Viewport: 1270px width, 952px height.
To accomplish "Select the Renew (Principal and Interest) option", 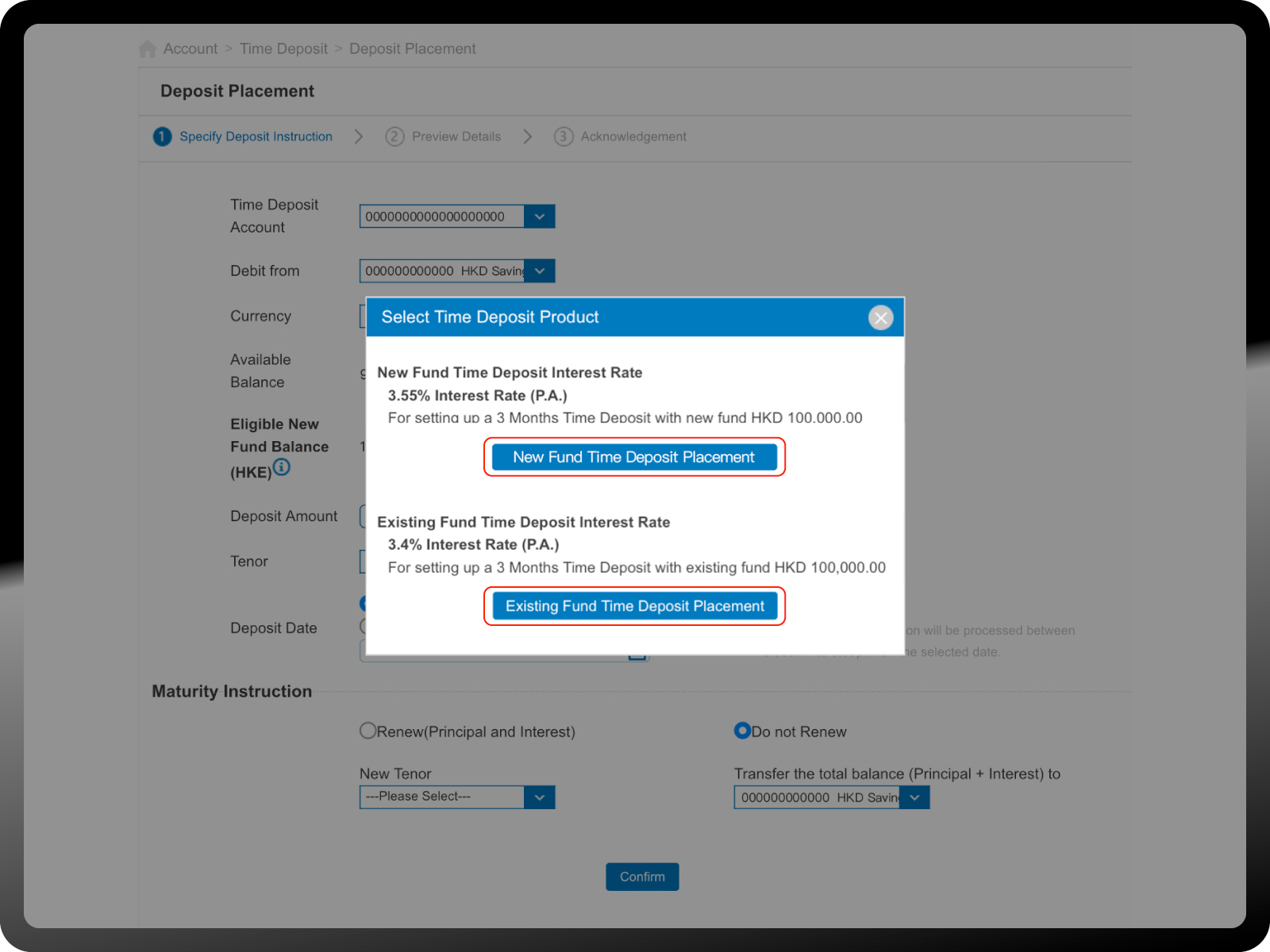I will tap(368, 731).
